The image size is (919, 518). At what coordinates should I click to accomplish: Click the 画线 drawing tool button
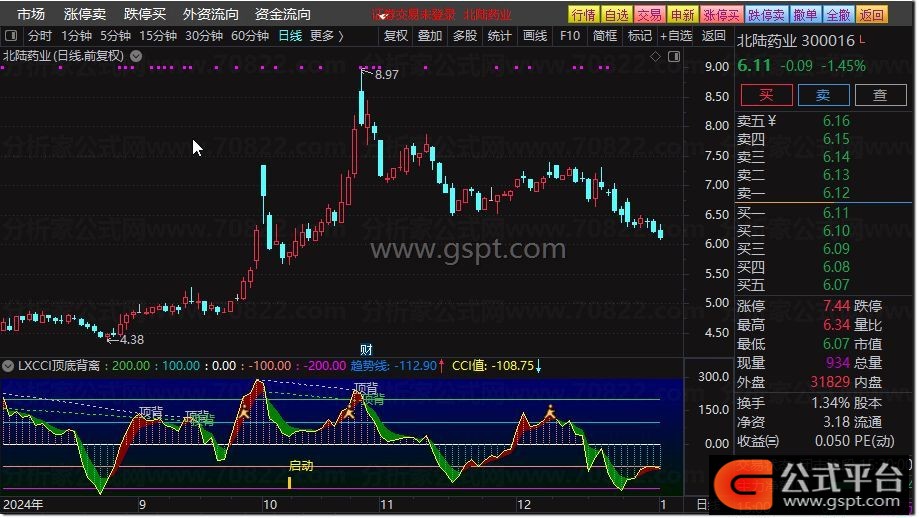click(x=535, y=36)
